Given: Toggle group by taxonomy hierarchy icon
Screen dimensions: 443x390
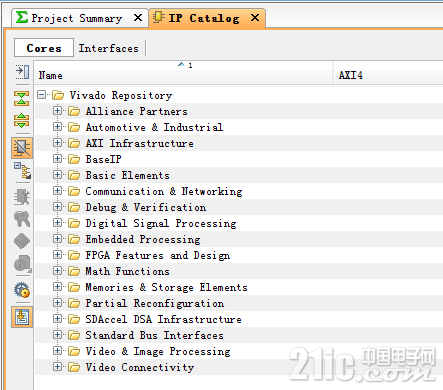Looking at the screenshot, I should pos(22,171).
